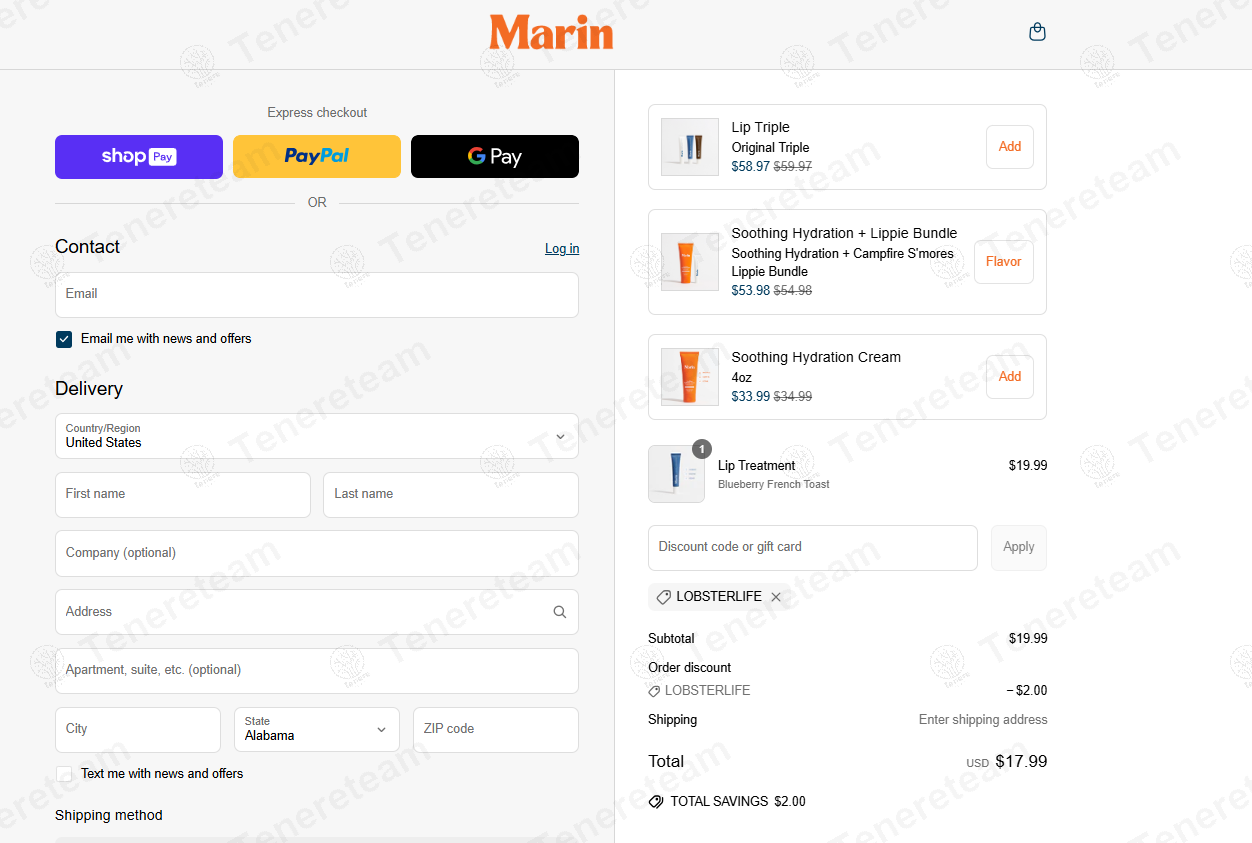Click the Soothing Hydration + Lippie Bundle thumbnail
The width and height of the screenshot is (1252, 843).
(690, 262)
